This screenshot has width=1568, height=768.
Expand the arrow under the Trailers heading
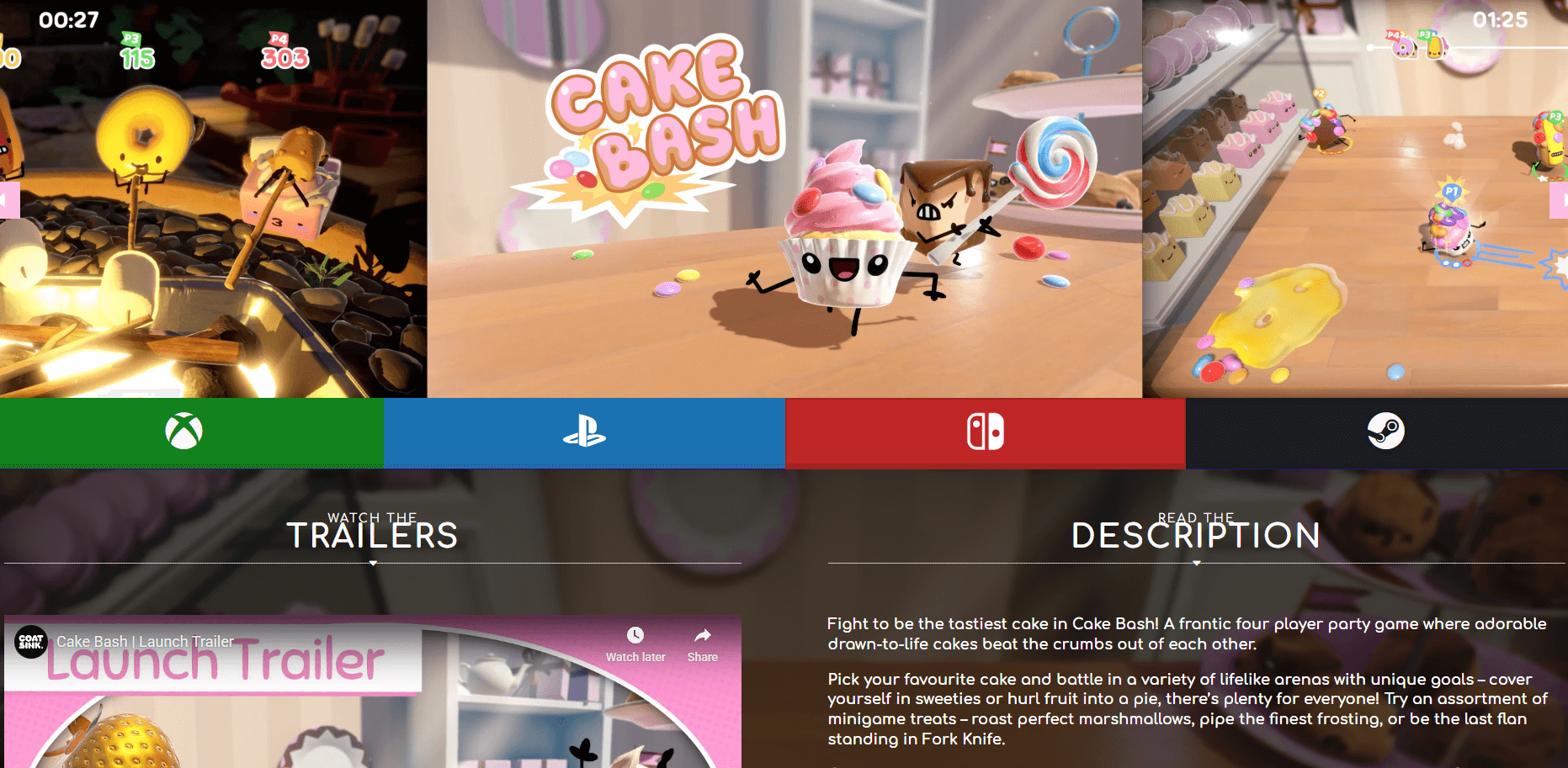click(373, 564)
